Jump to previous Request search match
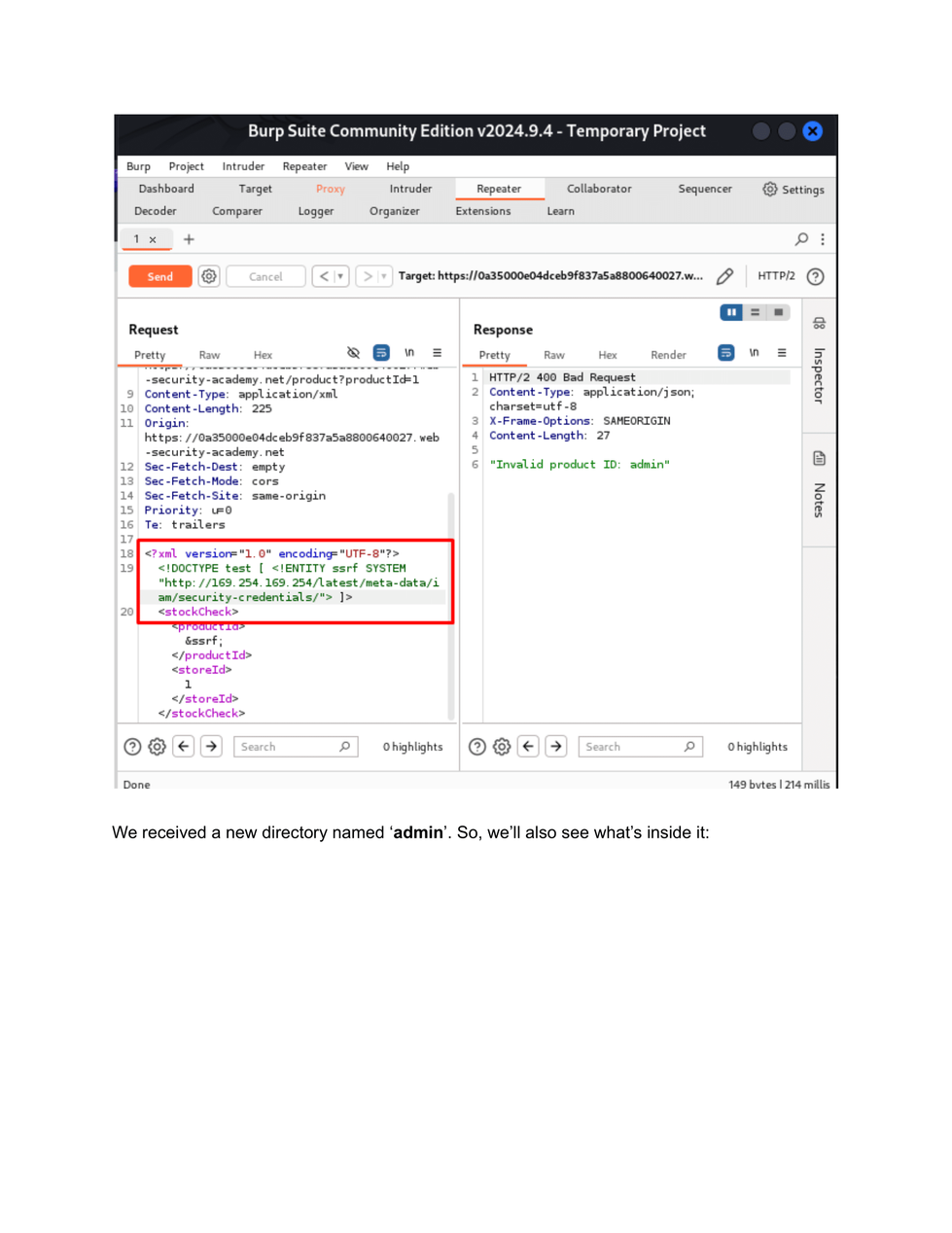This screenshot has width=952, height=1233. (184, 747)
